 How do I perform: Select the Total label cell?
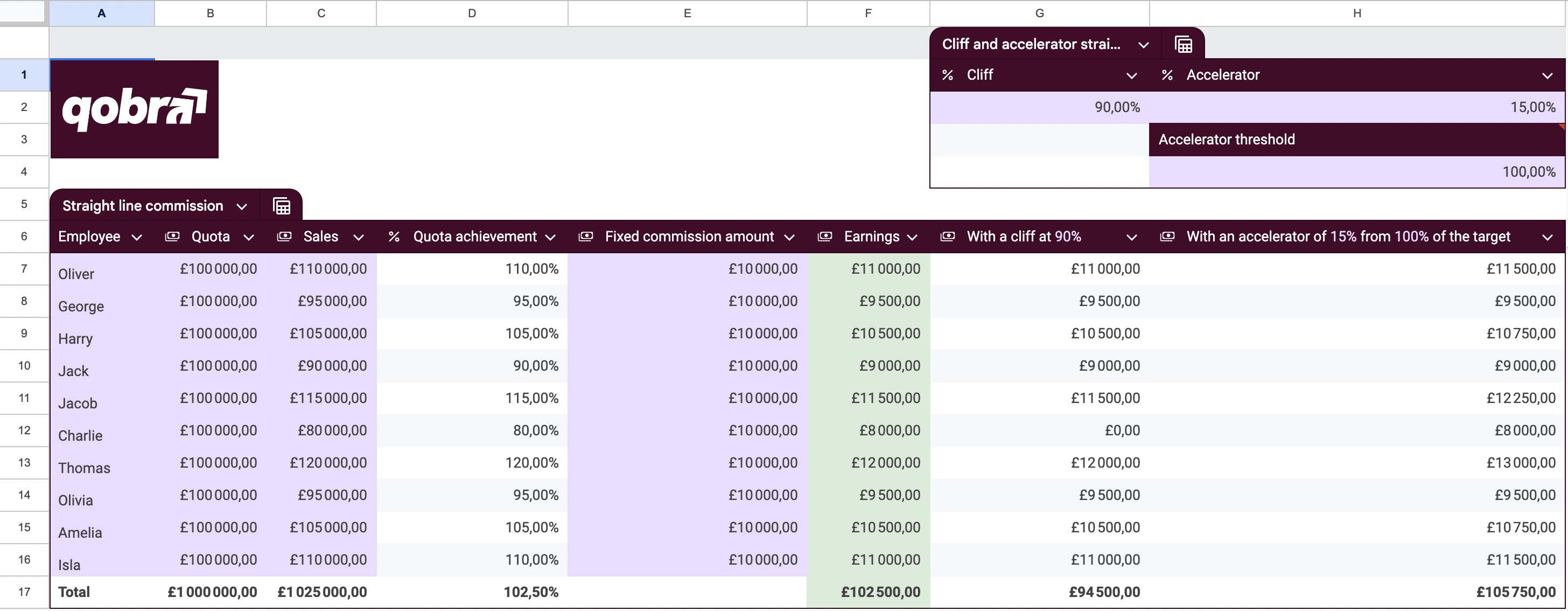click(102, 592)
